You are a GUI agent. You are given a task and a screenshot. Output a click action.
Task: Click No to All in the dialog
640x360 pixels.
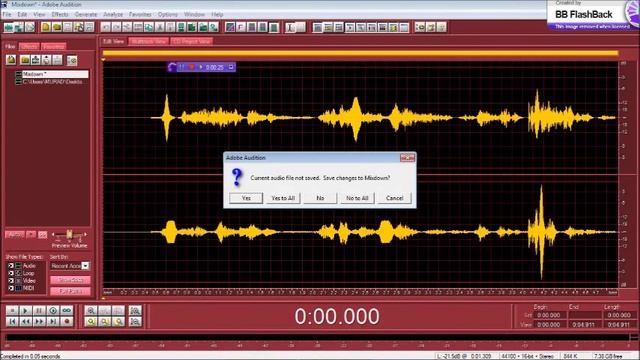pos(358,198)
